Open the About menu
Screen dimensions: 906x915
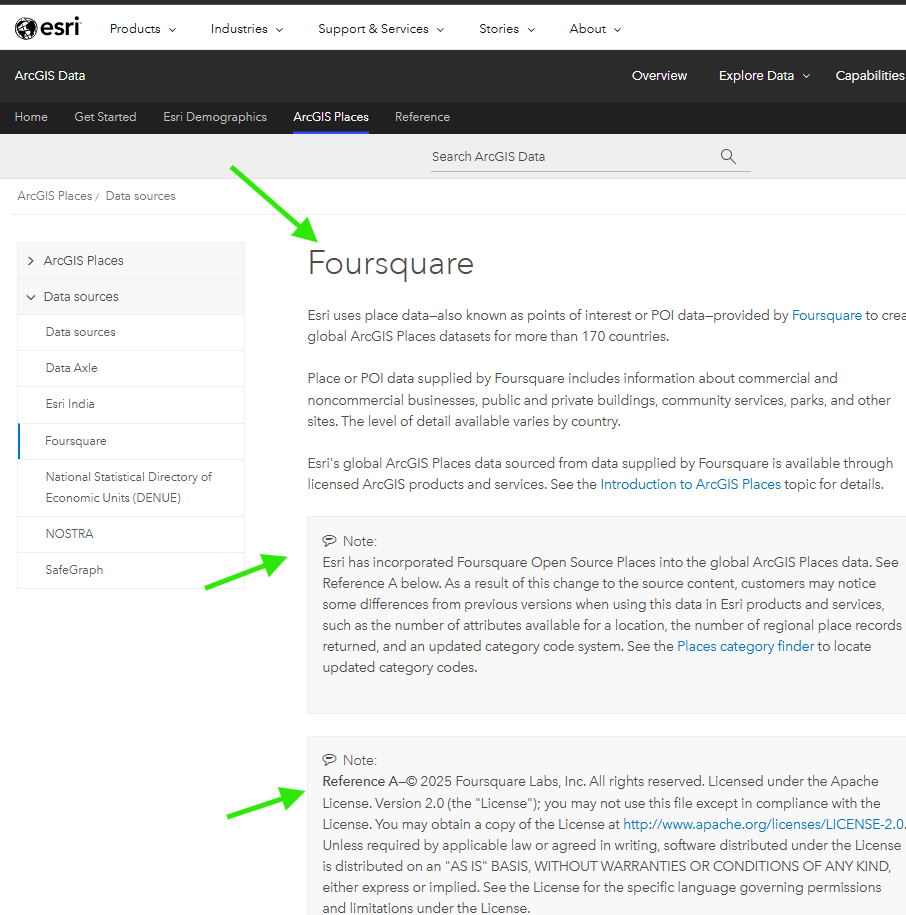pyautogui.click(x=595, y=29)
